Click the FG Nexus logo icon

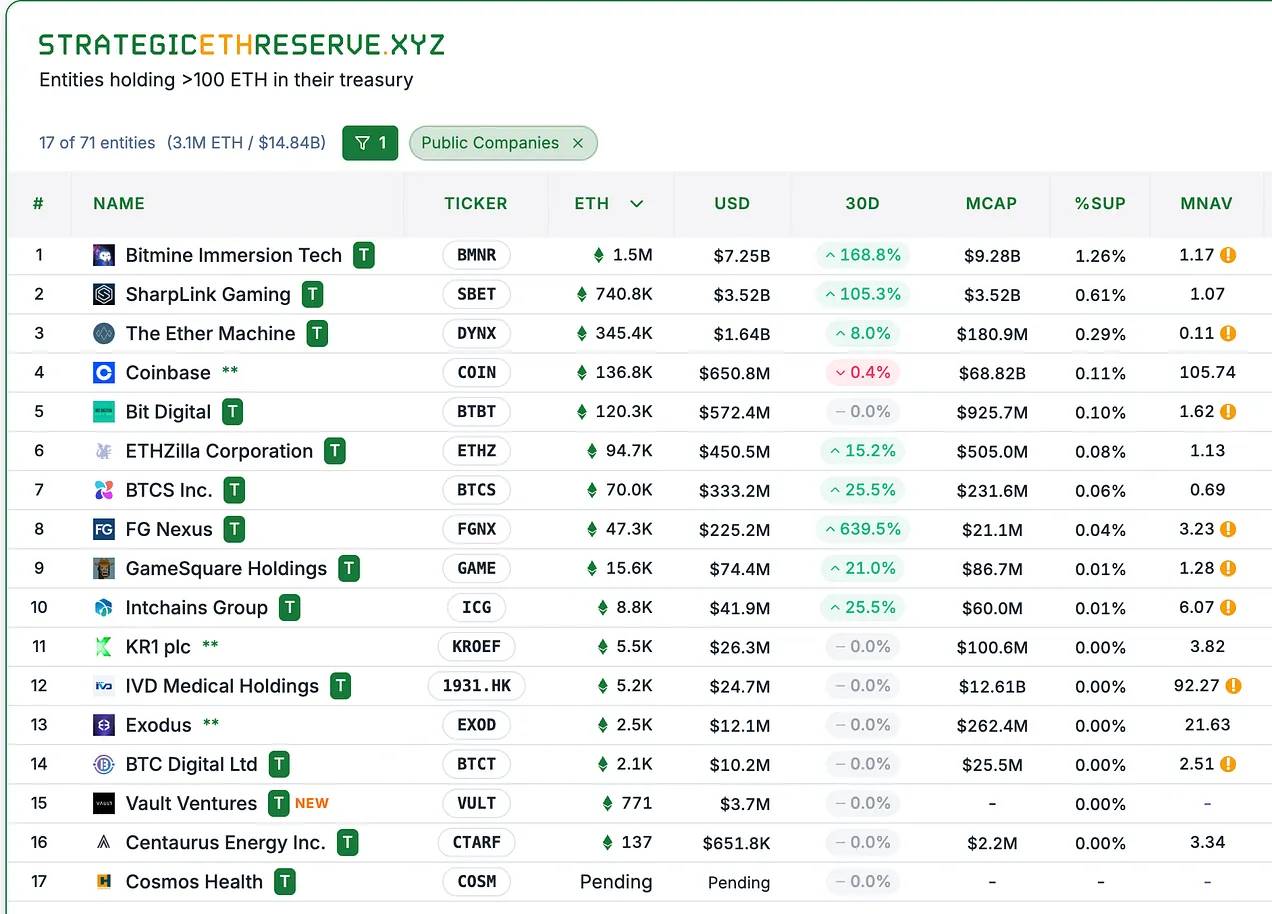[x=104, y=530]
